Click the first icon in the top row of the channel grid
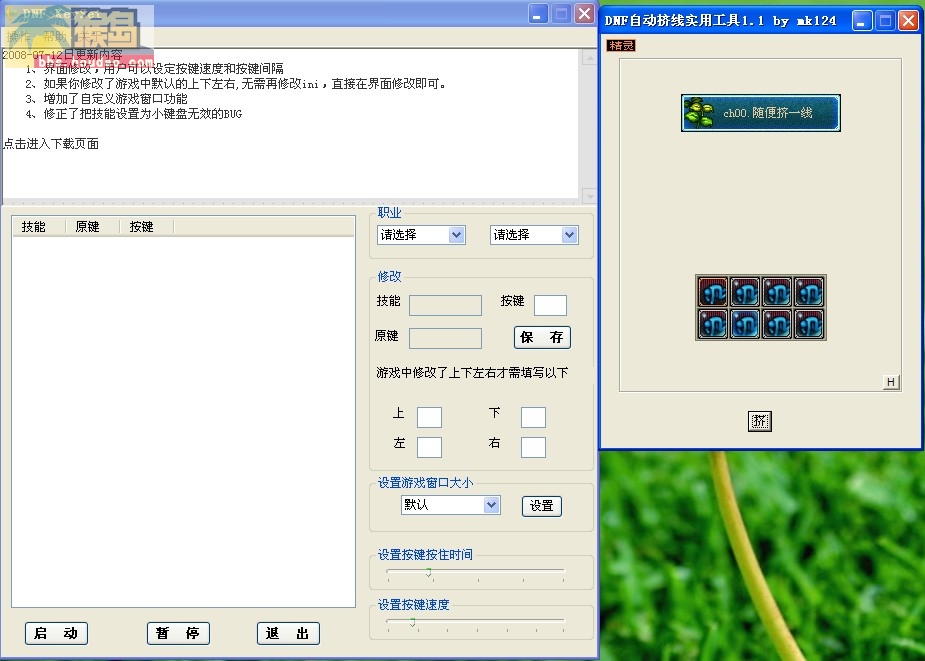Image resolution: width=925 pixels, height=661 pixels. pyautogui.click(x=713, y=291)
